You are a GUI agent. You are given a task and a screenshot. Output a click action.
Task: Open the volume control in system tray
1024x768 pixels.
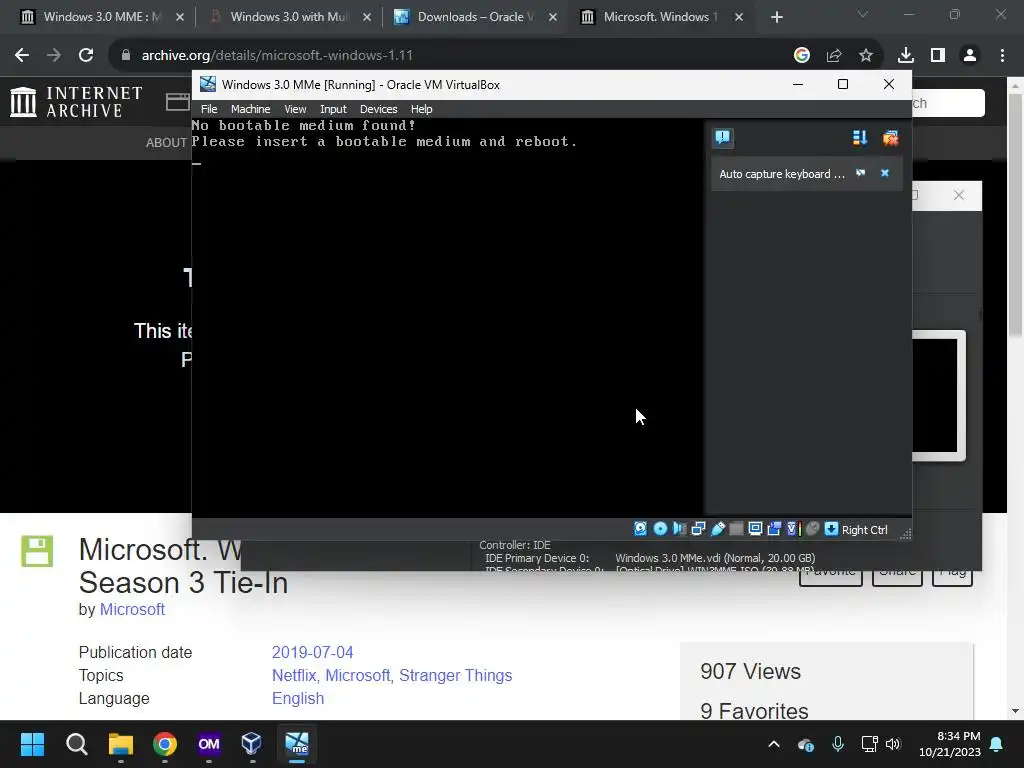[x=893, y=744]
